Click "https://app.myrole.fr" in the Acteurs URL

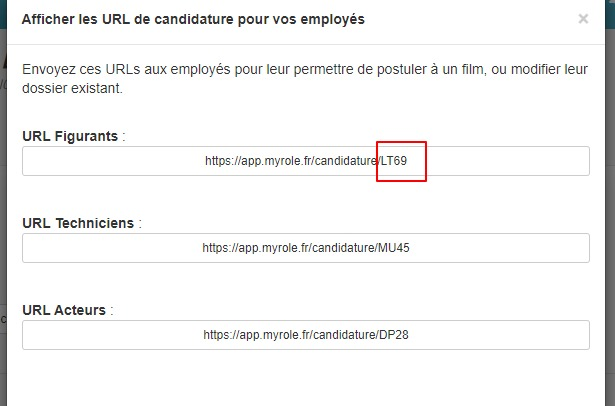coord(256,335)
